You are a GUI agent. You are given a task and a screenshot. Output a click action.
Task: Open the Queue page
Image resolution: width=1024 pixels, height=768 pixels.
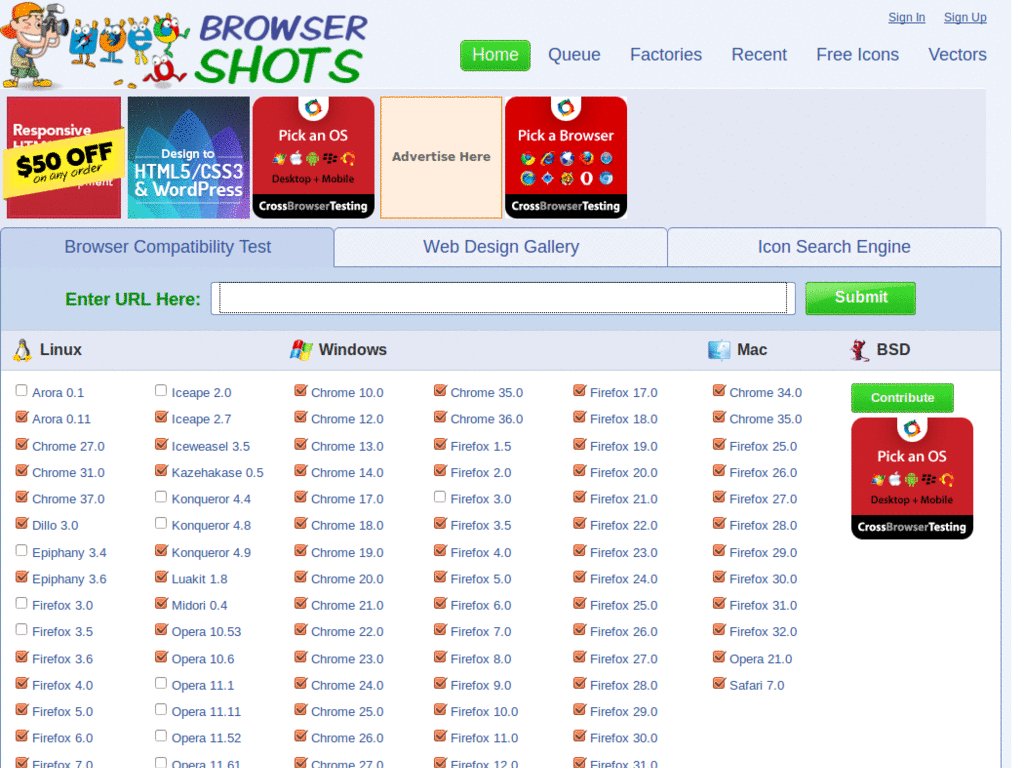click(574, 55)
